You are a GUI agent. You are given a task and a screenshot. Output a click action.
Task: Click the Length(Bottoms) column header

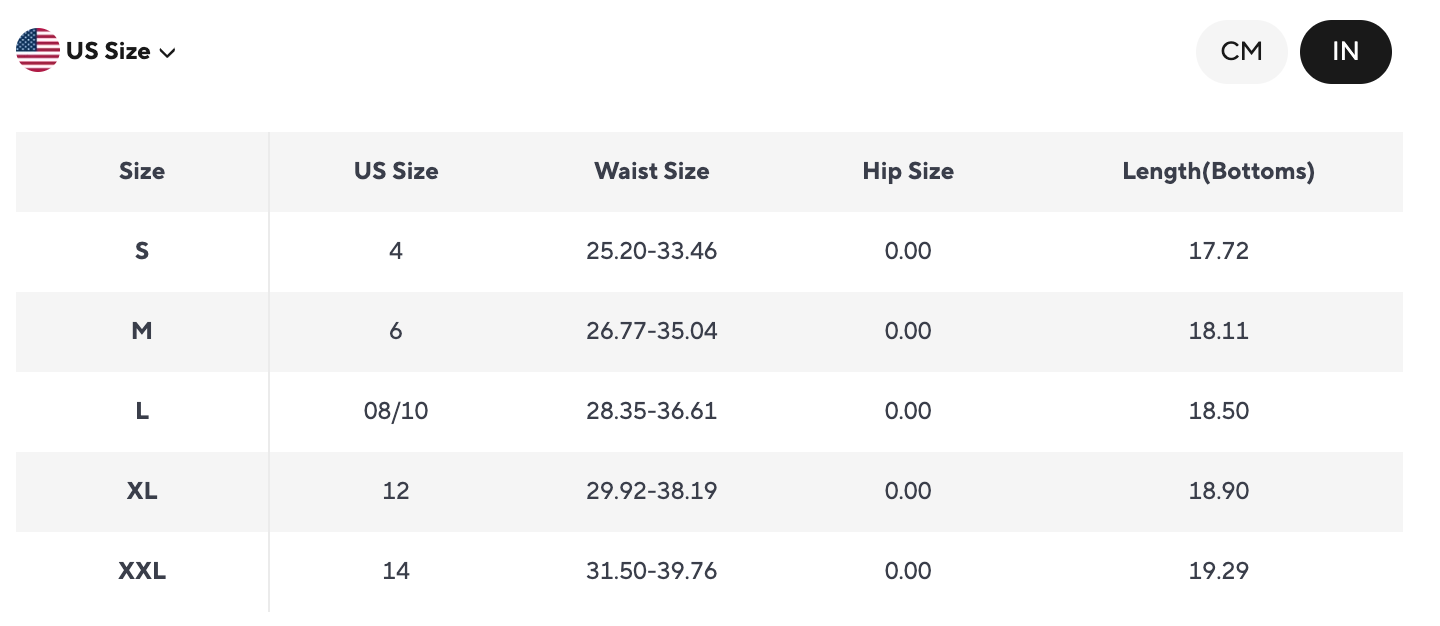tap(1218, 171)
